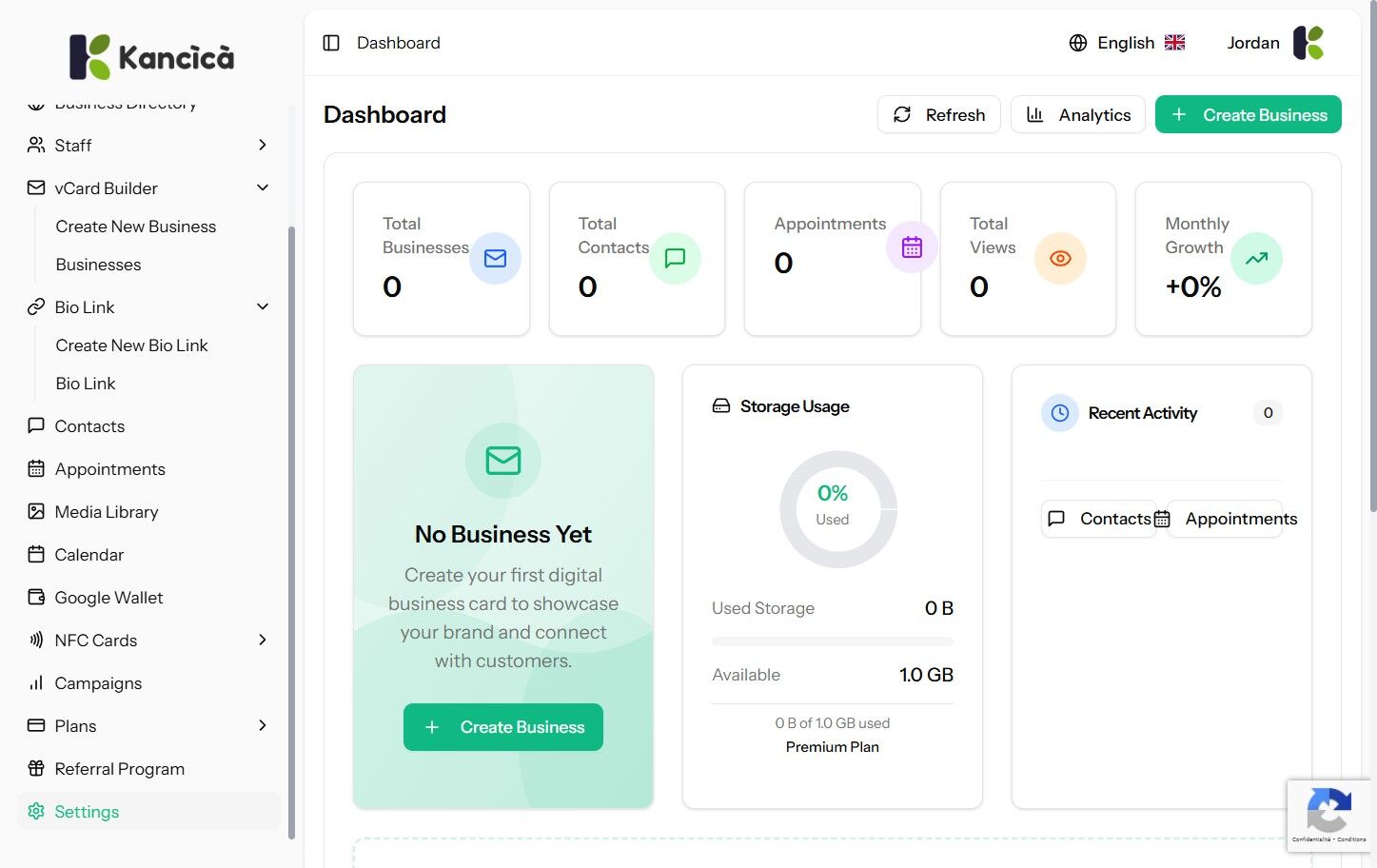Open Calendar in the sidebar
This screenshot has height=868, width=1377.
point(149,554)
